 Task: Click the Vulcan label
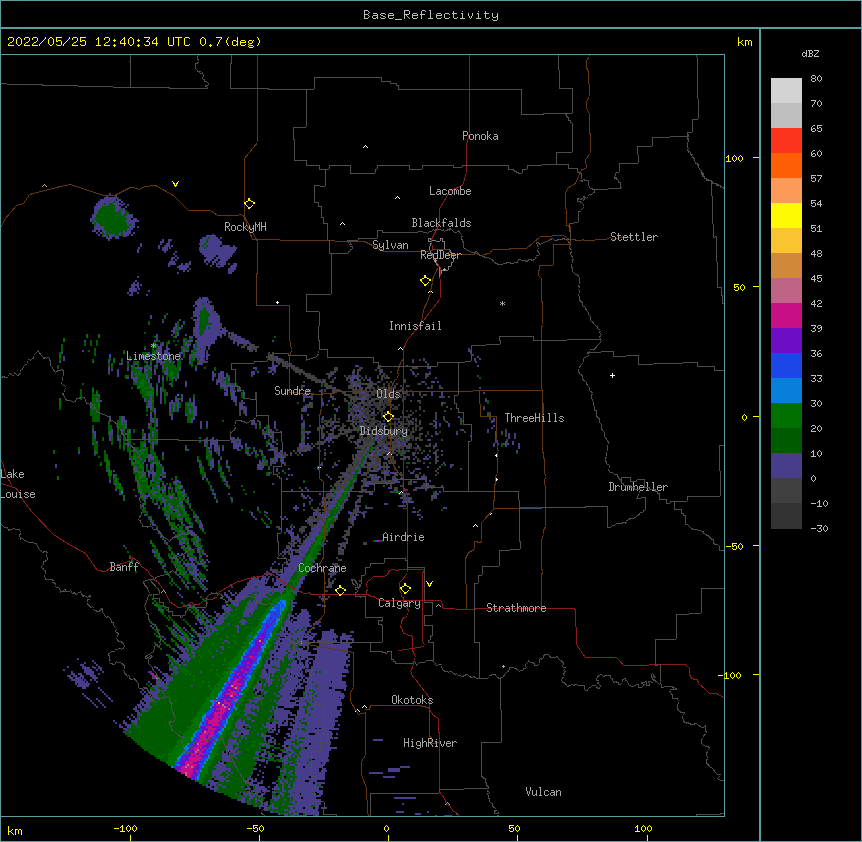tap(543, 792)
